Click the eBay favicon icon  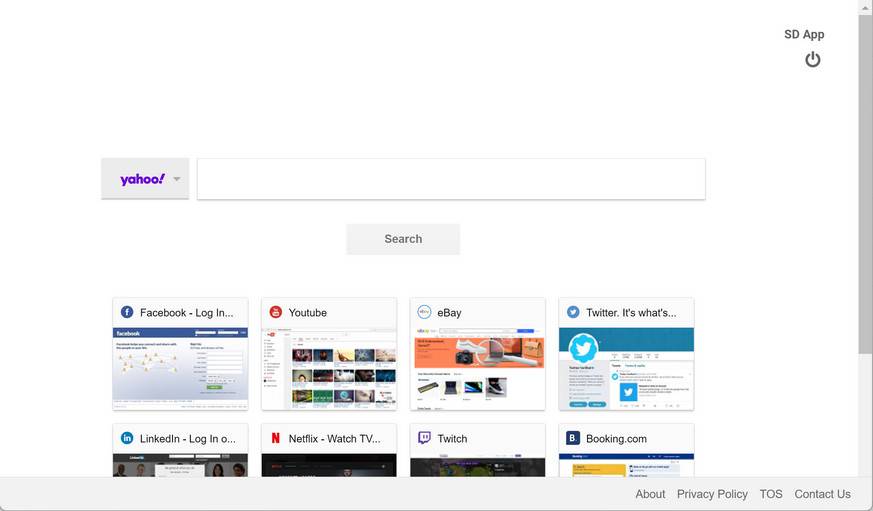click(424, 312)
